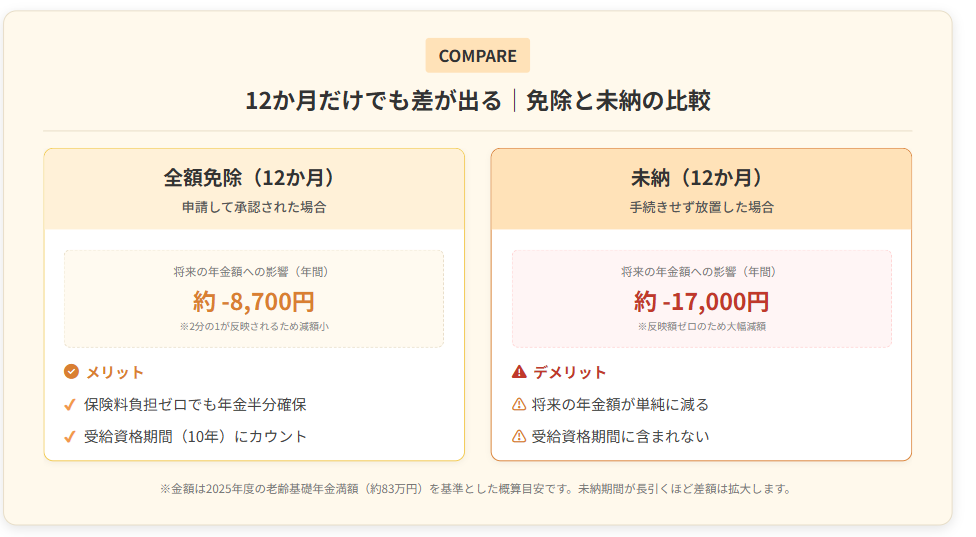Click the 約 -17,000円 amount
The width and height of the screenshot is (976, 537).
(701, 301)
